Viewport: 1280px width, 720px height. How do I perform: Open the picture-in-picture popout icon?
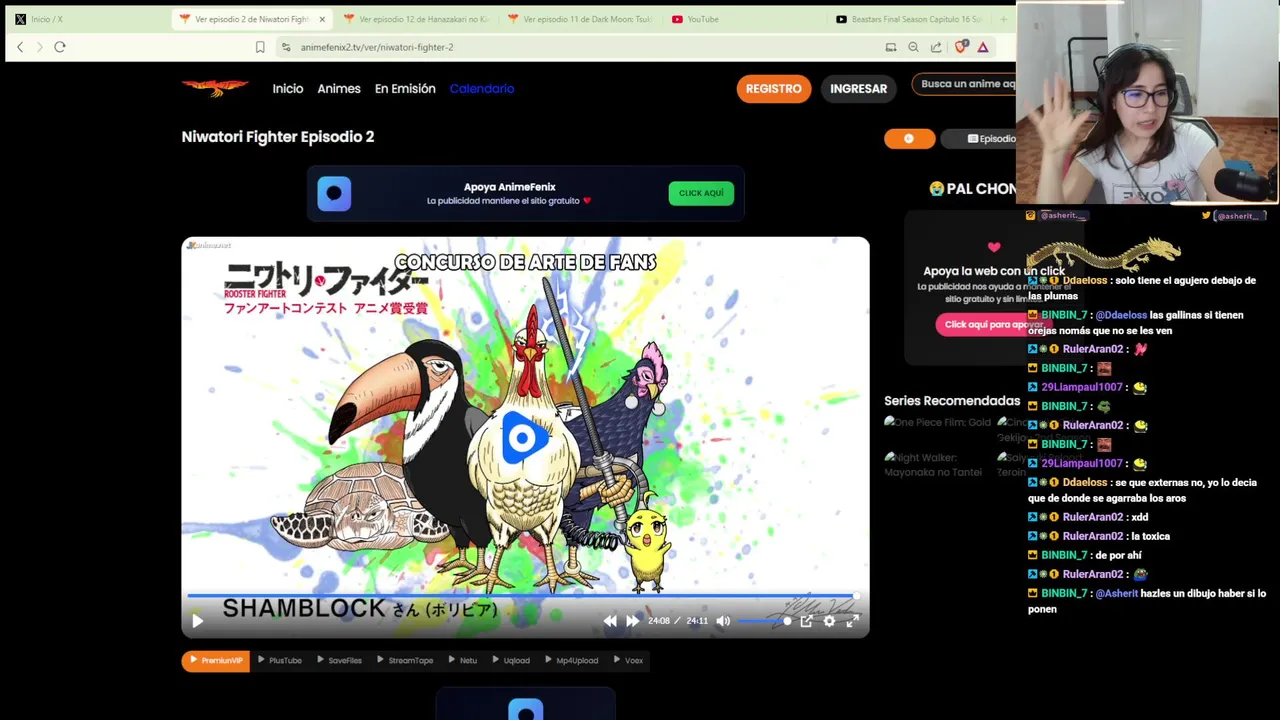point(806,621)
